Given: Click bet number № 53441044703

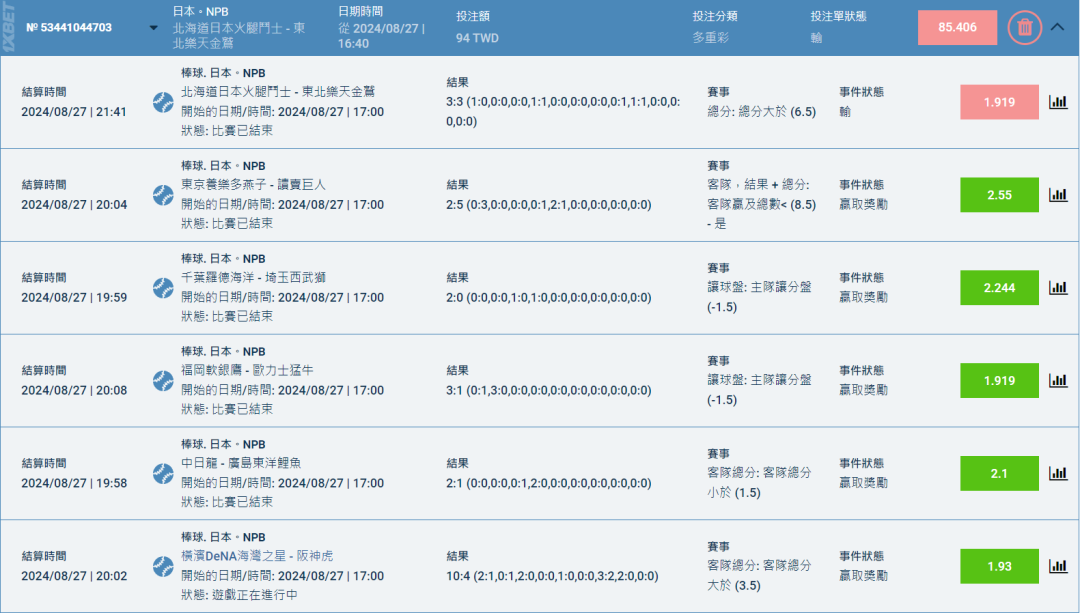Looking at the screenshot, I should pos(69,28).
